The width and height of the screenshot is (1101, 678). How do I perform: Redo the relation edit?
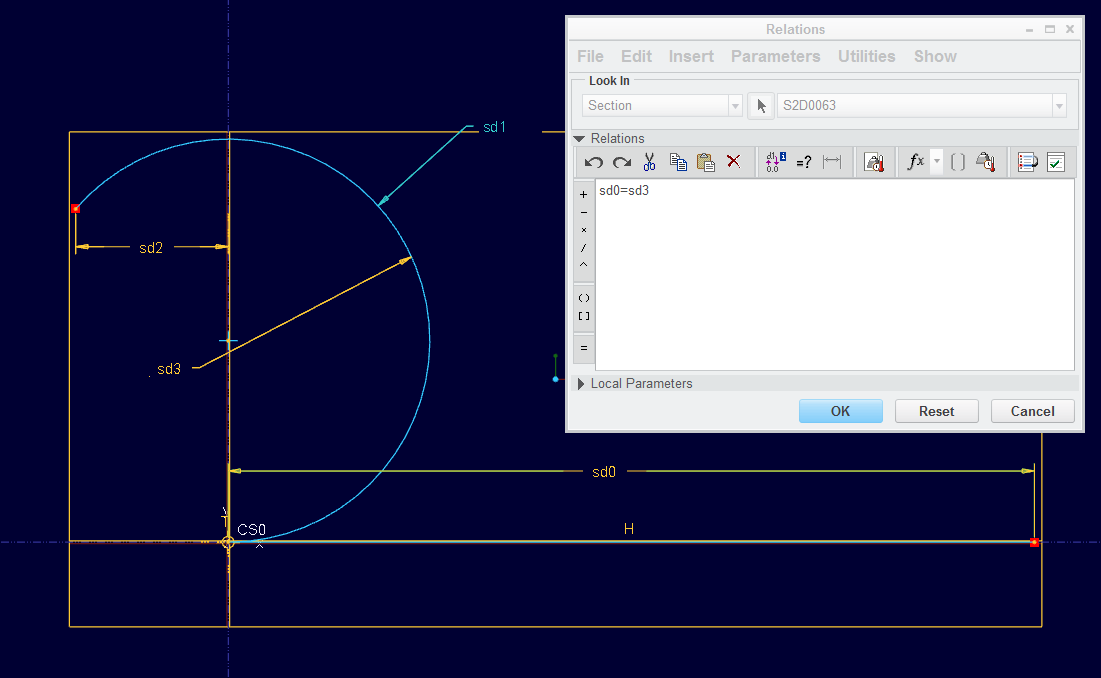click(621, 163)
